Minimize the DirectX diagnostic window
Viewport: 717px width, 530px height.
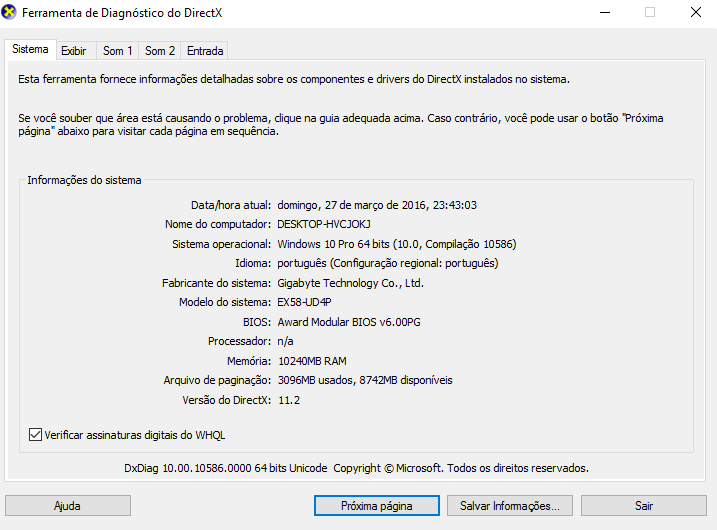pos(605,12)
